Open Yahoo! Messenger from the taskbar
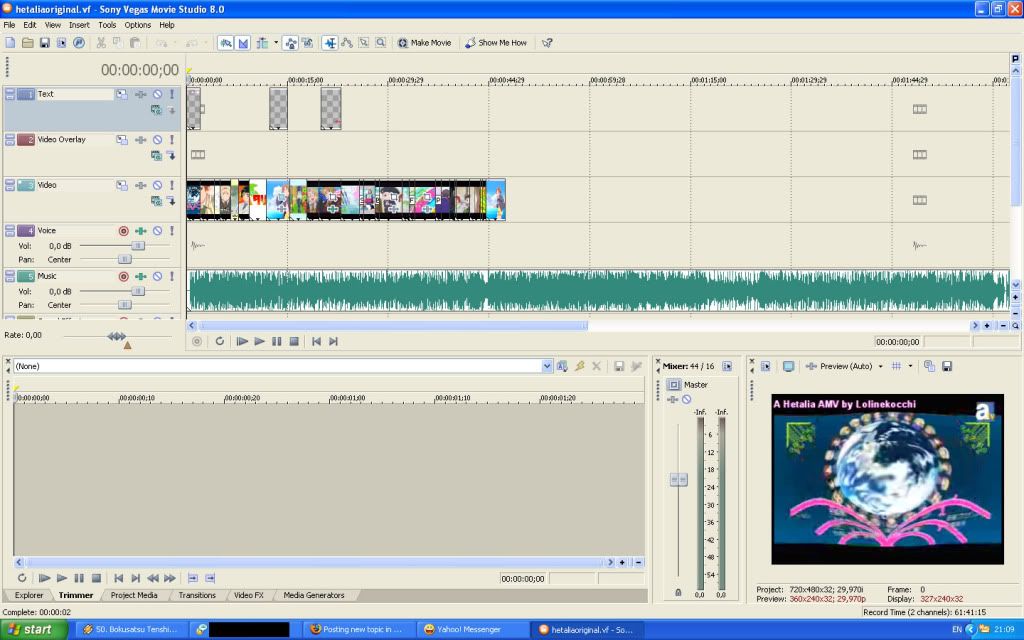The image size is (1024, 640). point(468,629)
